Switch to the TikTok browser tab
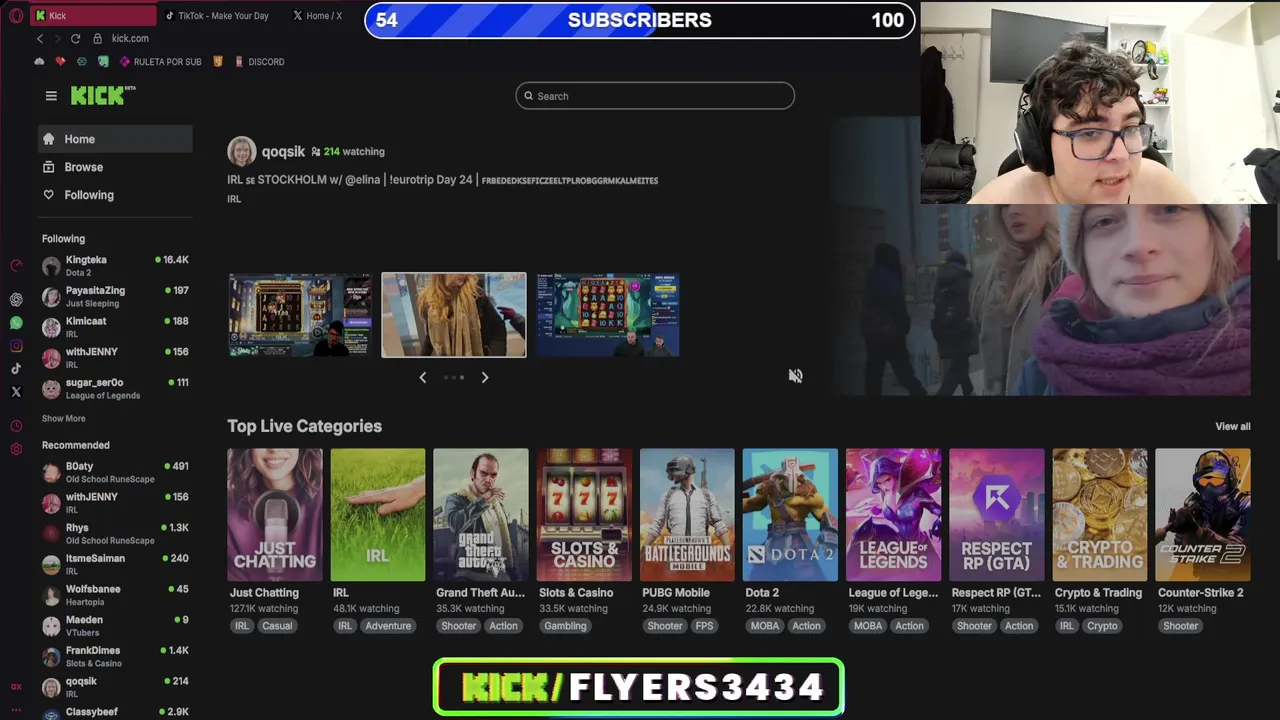 point(220,15)
